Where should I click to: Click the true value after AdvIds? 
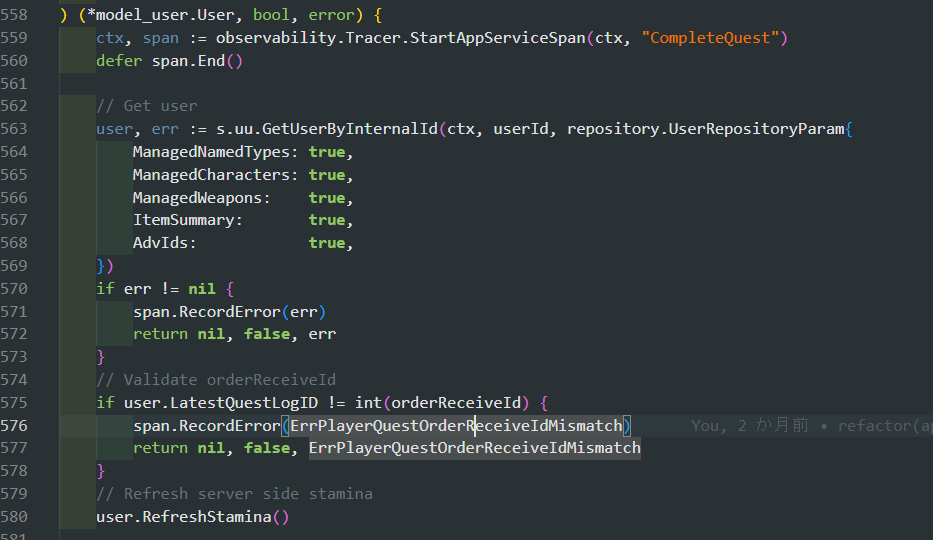click(x=327, y=243)
